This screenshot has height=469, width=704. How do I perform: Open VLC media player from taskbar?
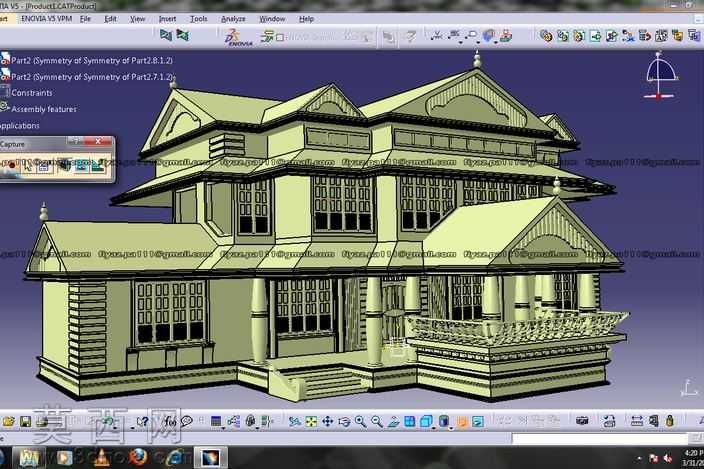[x=102, y=457]
